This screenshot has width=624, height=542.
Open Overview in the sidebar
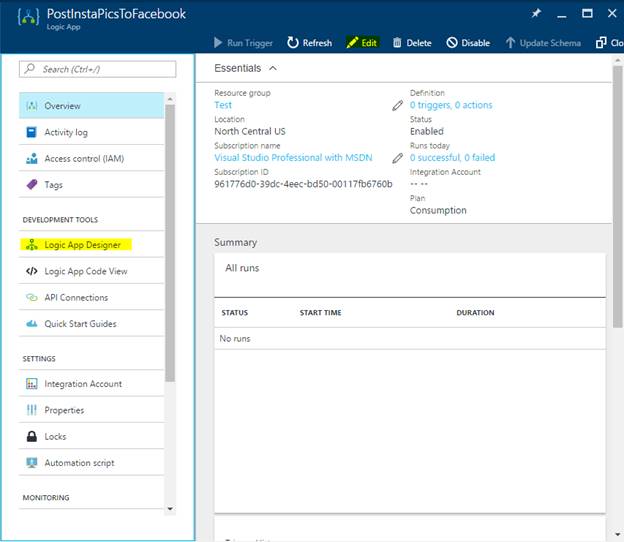click(91, 105)
